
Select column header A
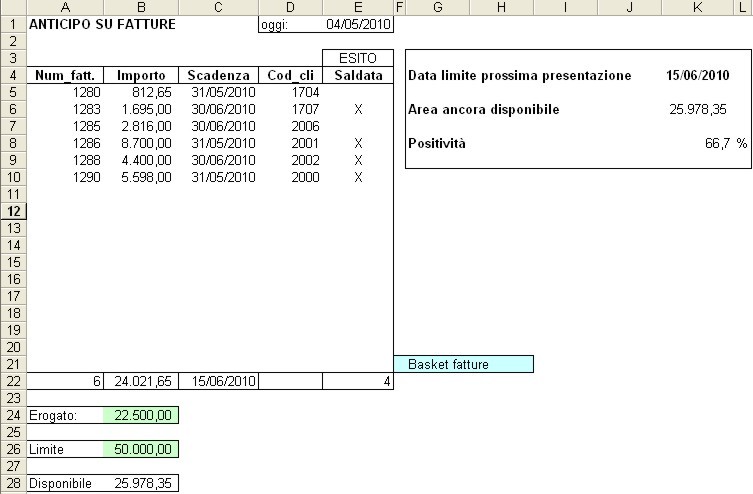[x=65, y=7]
